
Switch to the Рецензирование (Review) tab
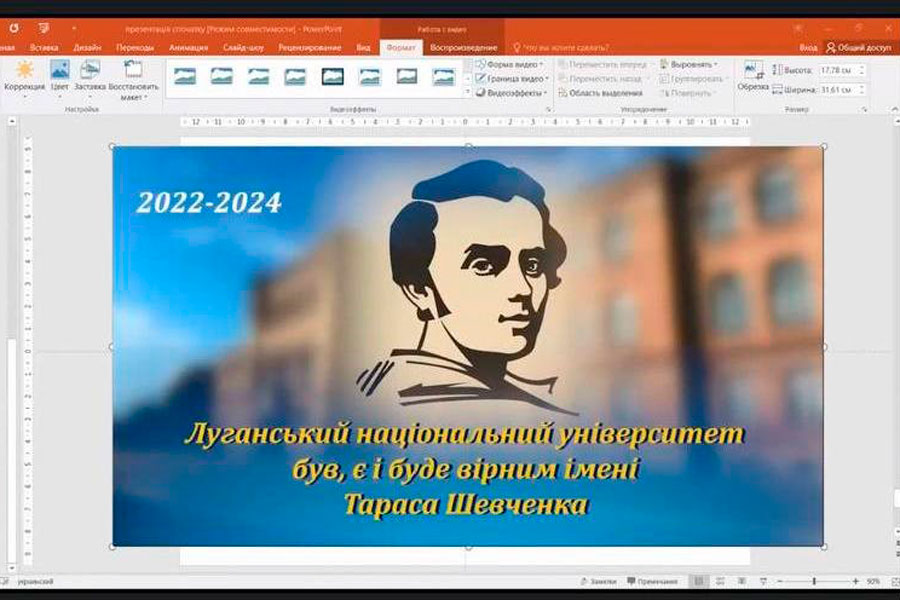click(x=309, y=48)
